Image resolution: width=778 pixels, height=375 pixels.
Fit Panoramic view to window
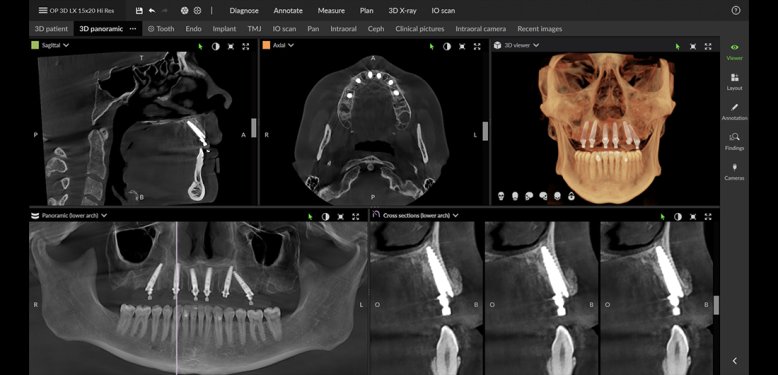coord(341,217)
